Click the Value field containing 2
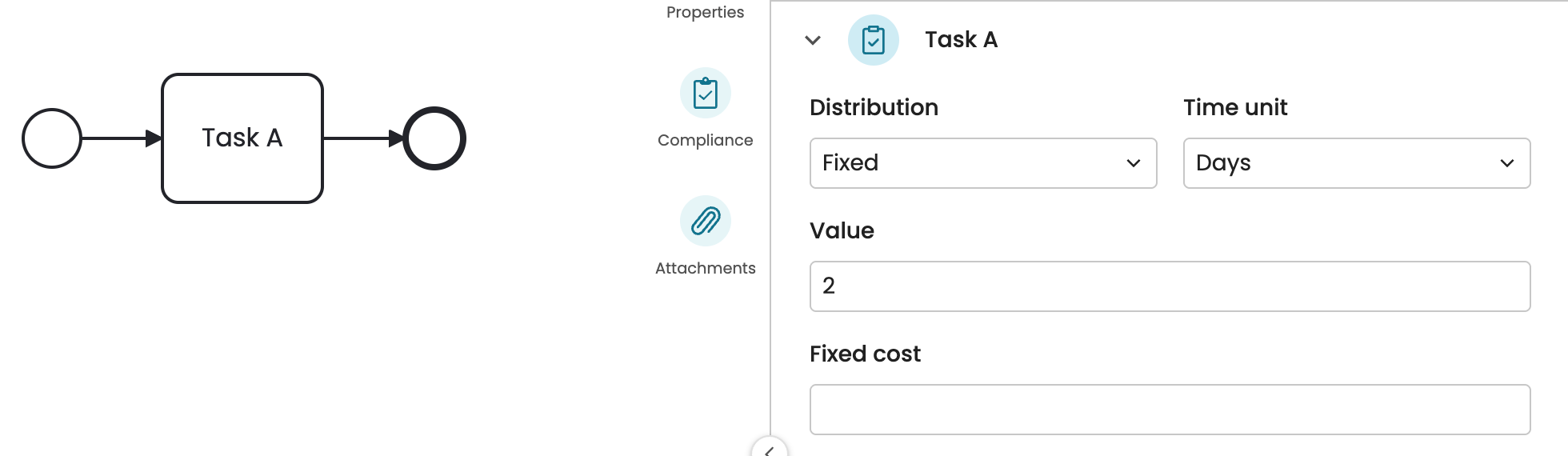 [x=1170, y=286]
